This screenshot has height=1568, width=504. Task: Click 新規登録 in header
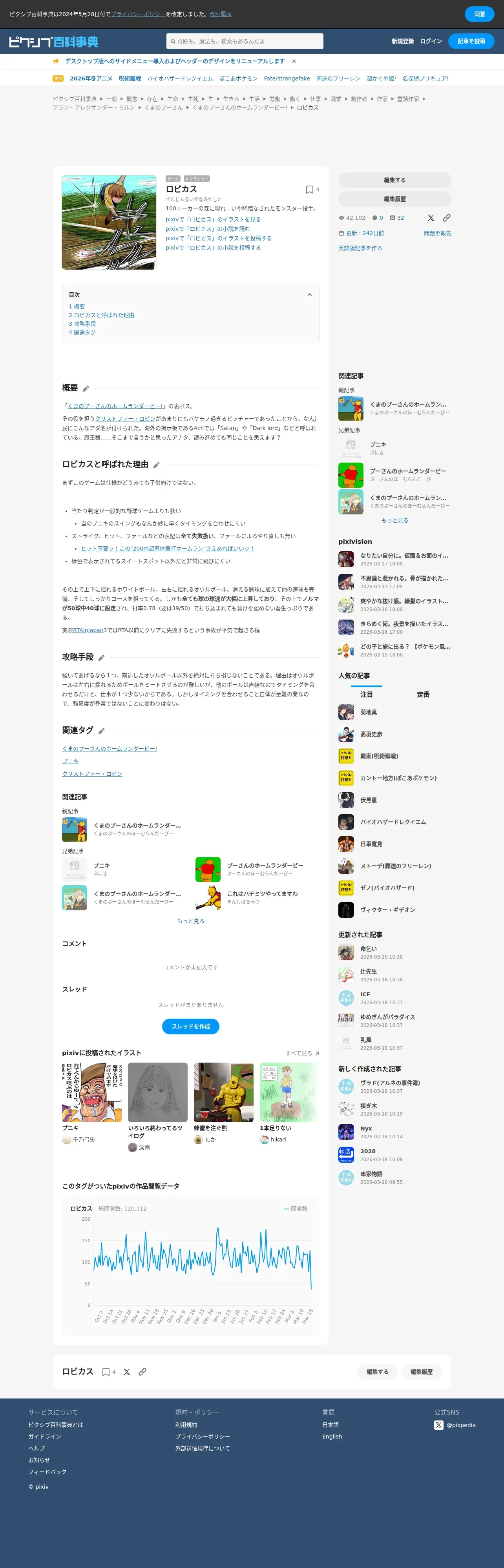coord(403,41)
